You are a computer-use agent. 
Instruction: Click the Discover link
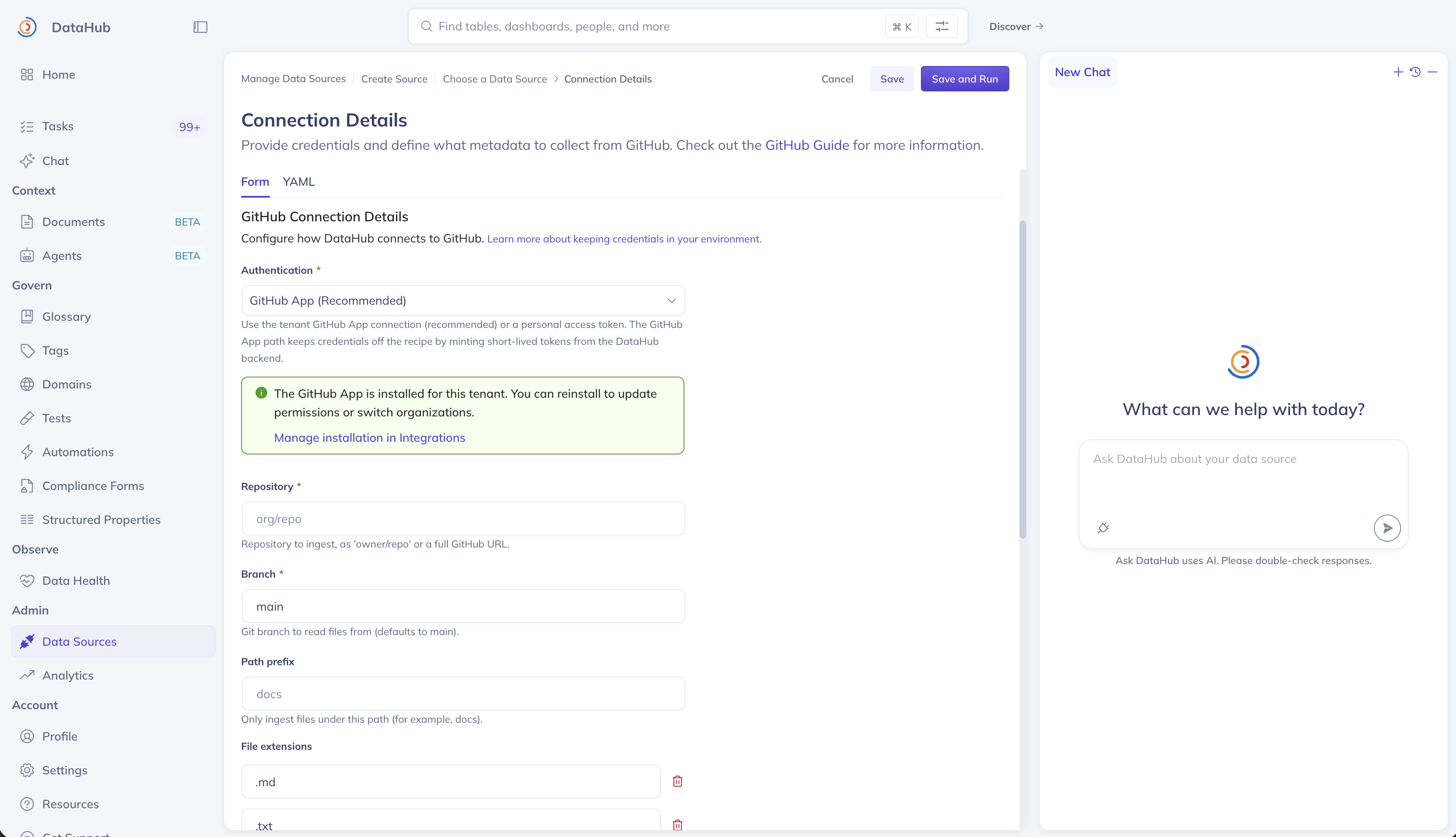coord(1016,26)
